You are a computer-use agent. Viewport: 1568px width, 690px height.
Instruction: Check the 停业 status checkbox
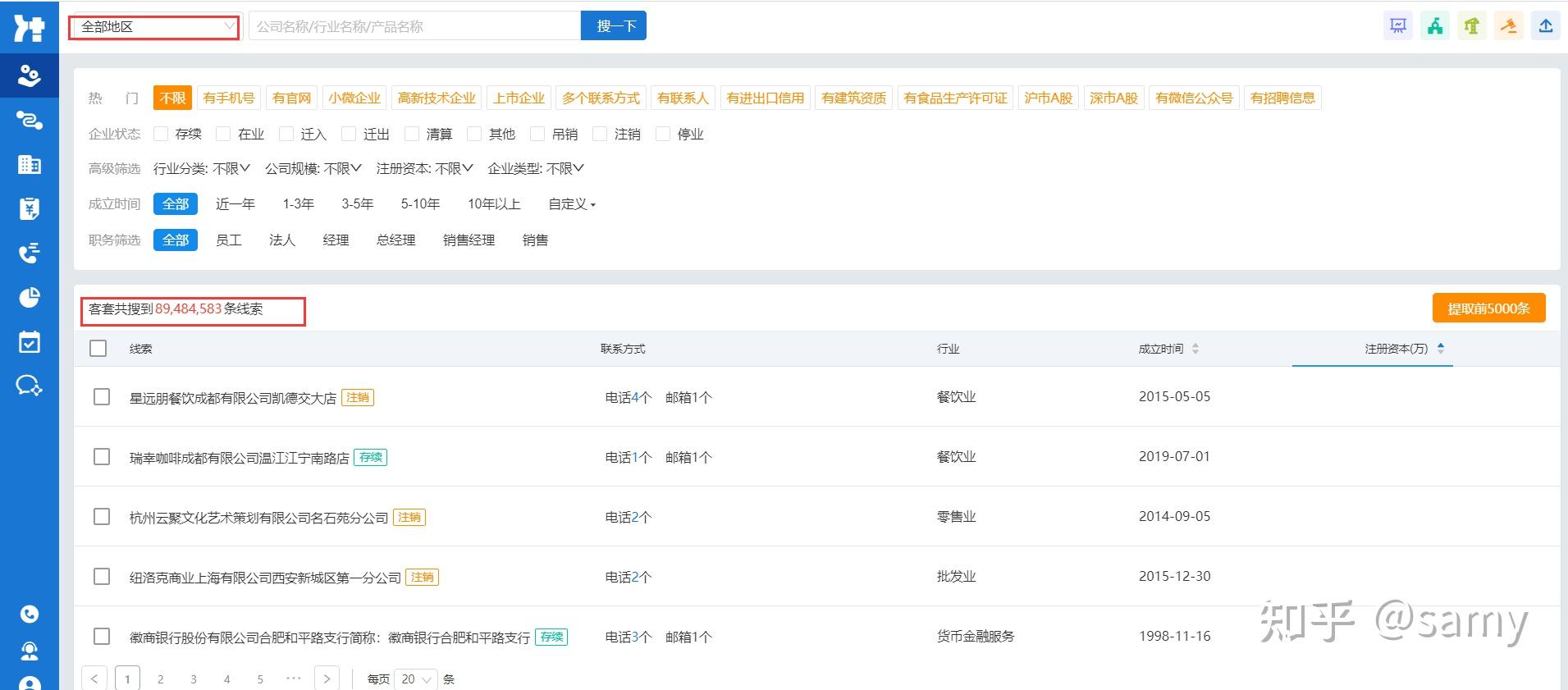click(x=663, y=134)
